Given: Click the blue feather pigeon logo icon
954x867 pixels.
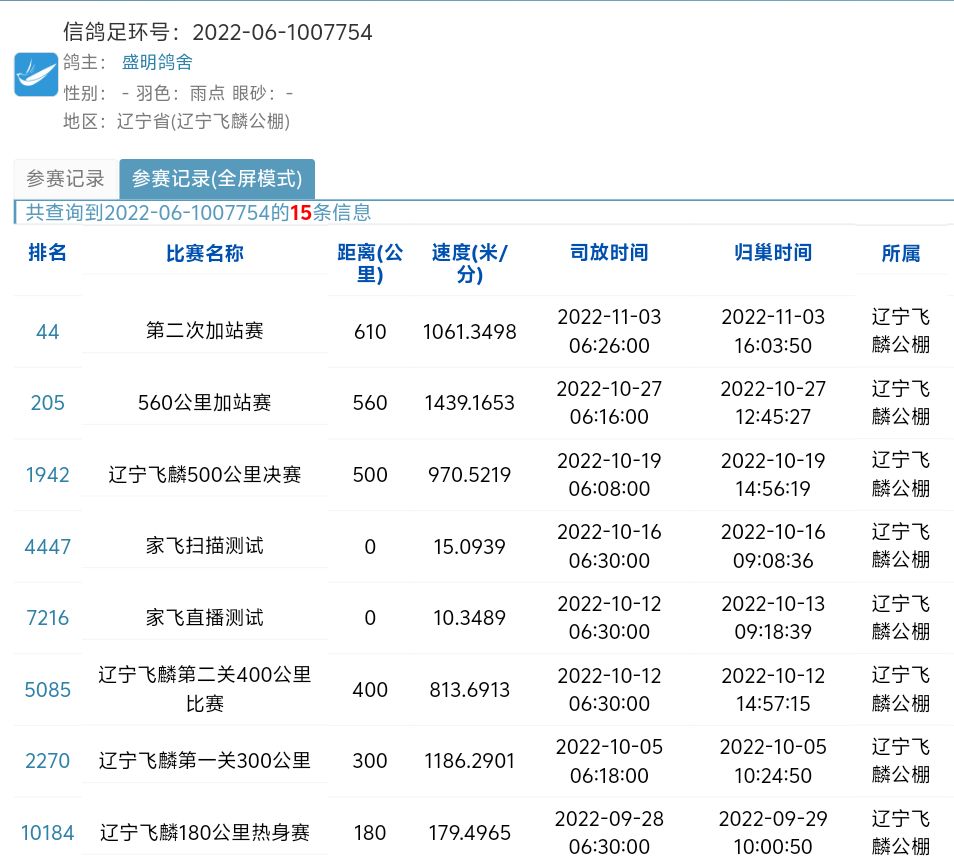Looking at the screenshot, I should click(36, 75).
